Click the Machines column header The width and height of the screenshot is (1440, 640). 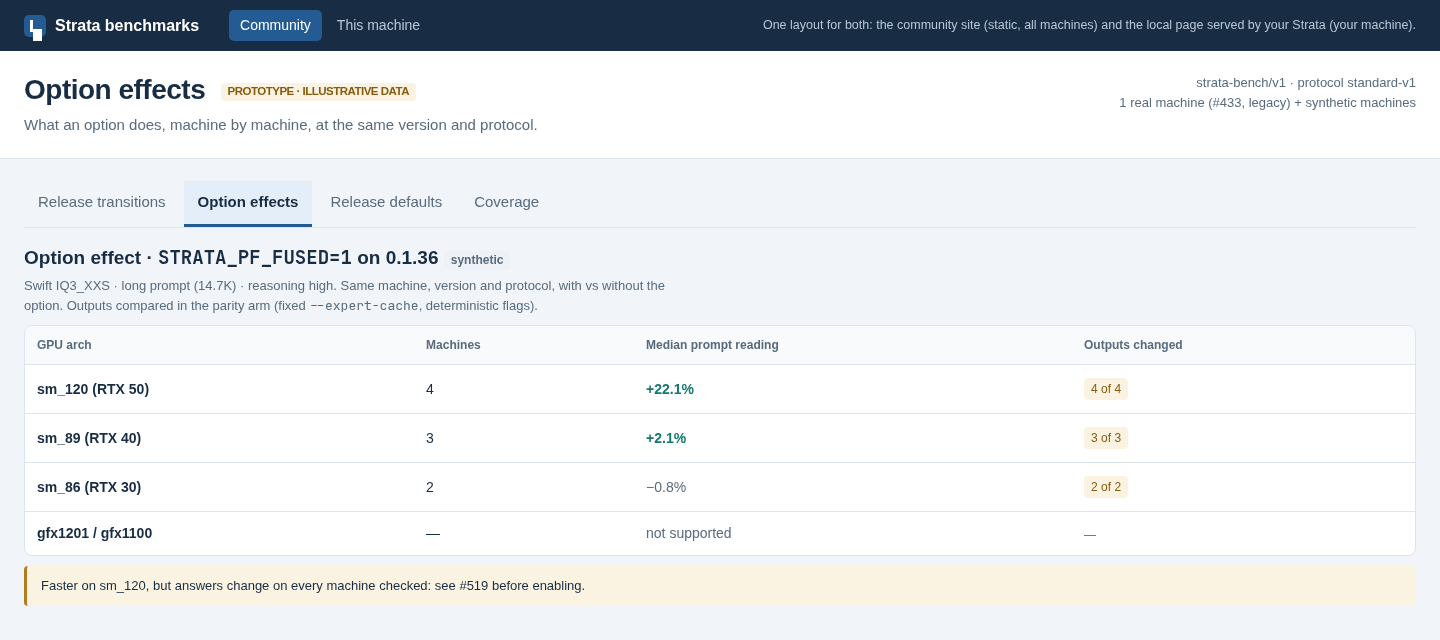(x=453, y=345)
